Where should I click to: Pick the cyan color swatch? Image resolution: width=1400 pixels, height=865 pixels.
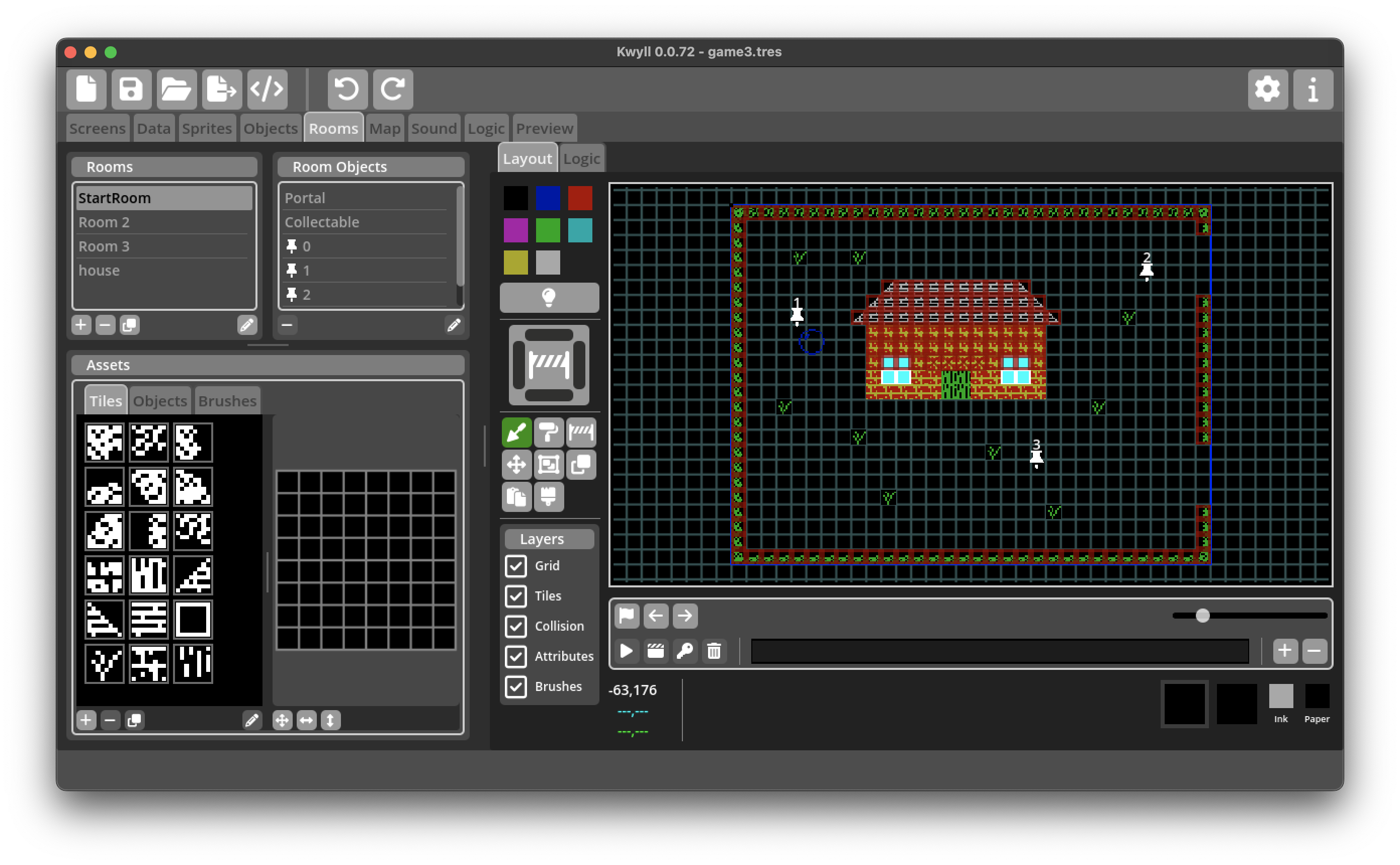point(580,230)
